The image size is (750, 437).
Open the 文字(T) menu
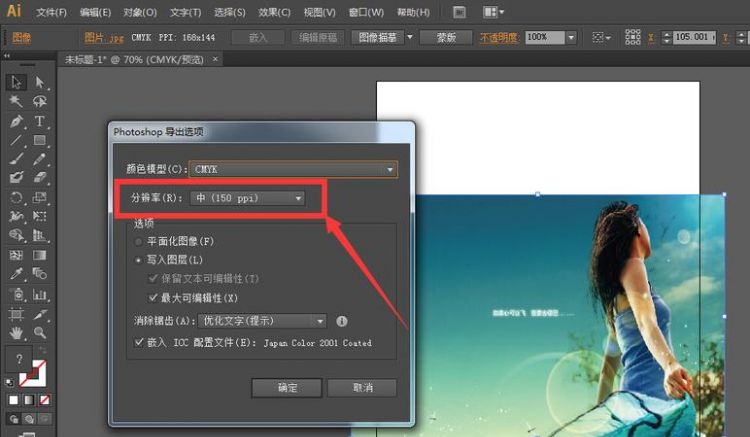[x=186, y=12]
